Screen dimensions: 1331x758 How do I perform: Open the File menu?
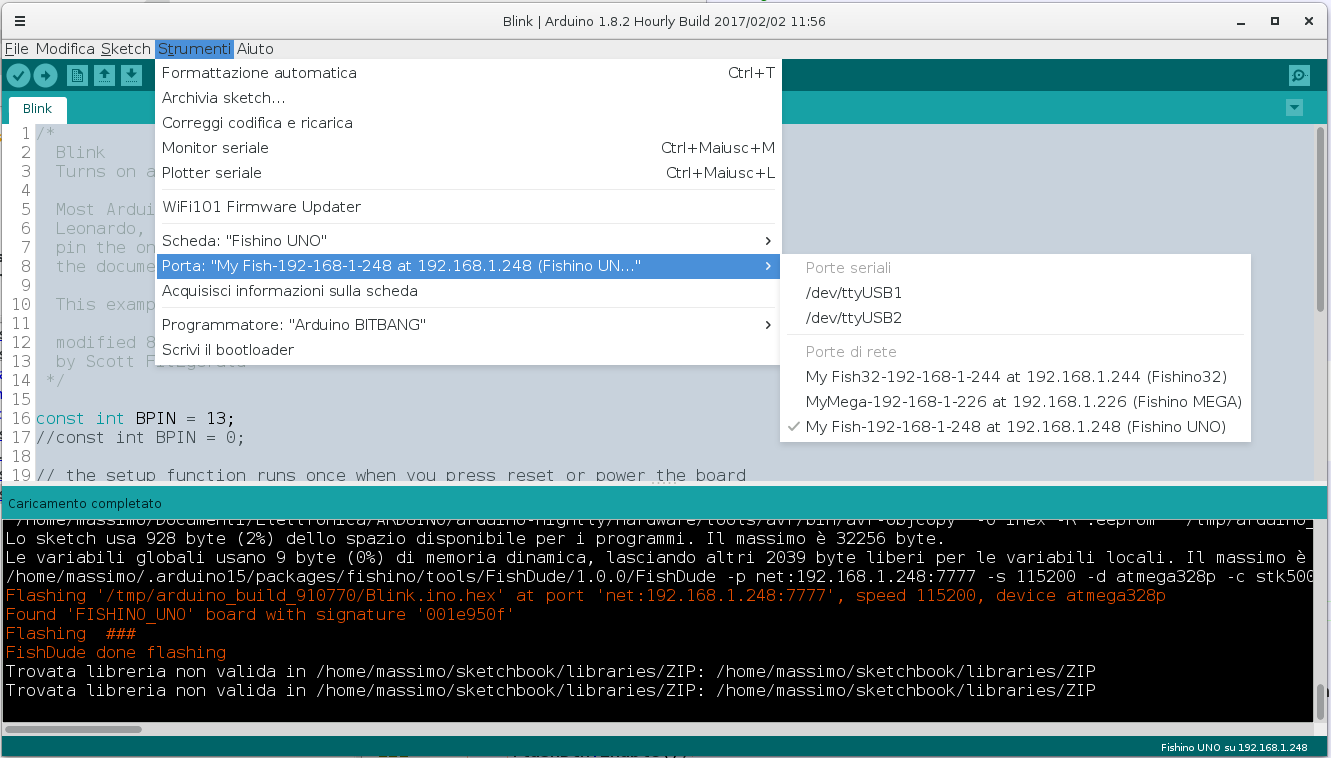[x=16, y=49]
